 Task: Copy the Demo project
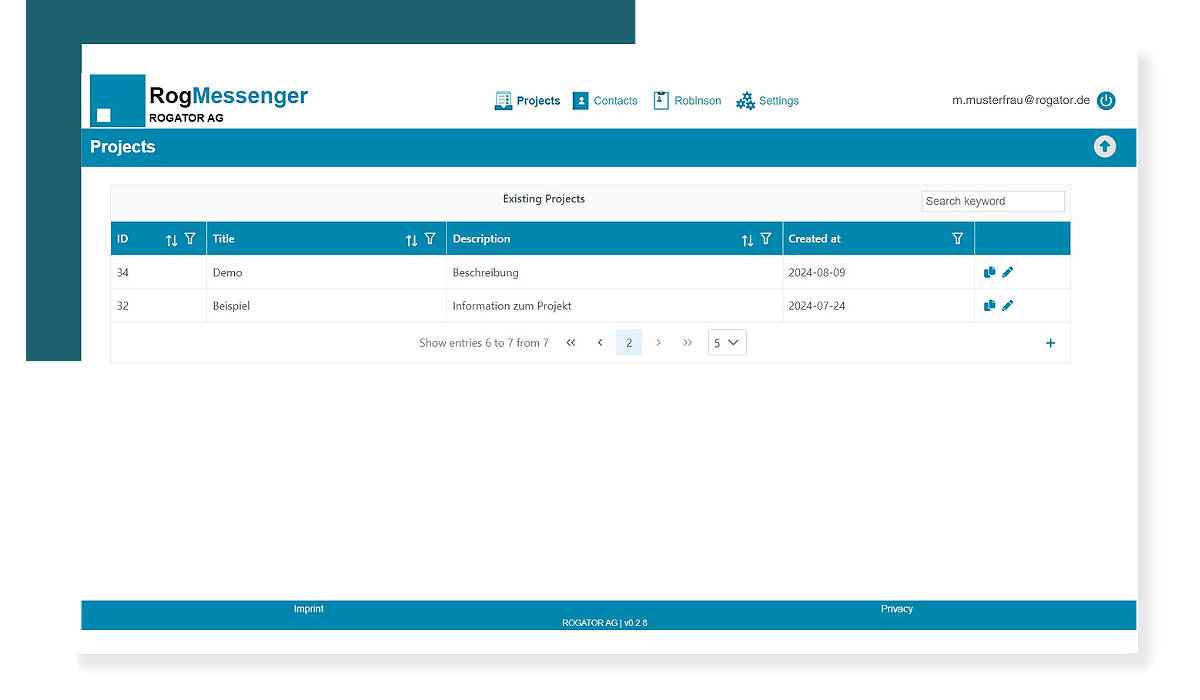[x=990, y=271]
